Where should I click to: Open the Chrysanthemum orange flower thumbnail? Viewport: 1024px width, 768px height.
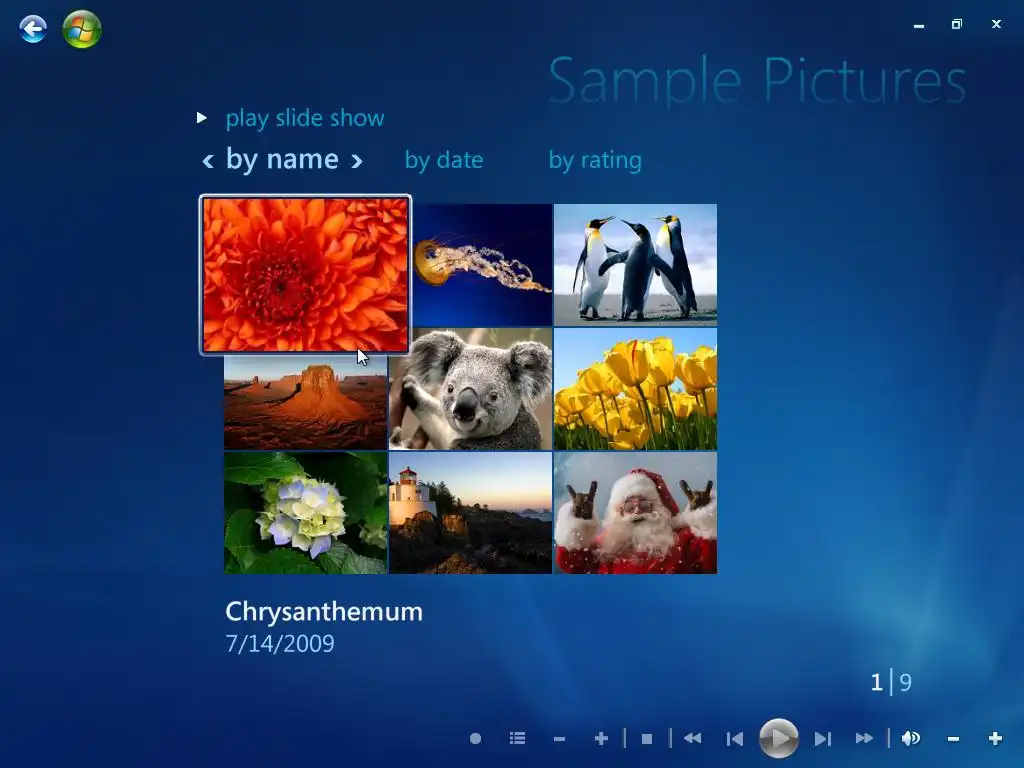pos(305,275)
